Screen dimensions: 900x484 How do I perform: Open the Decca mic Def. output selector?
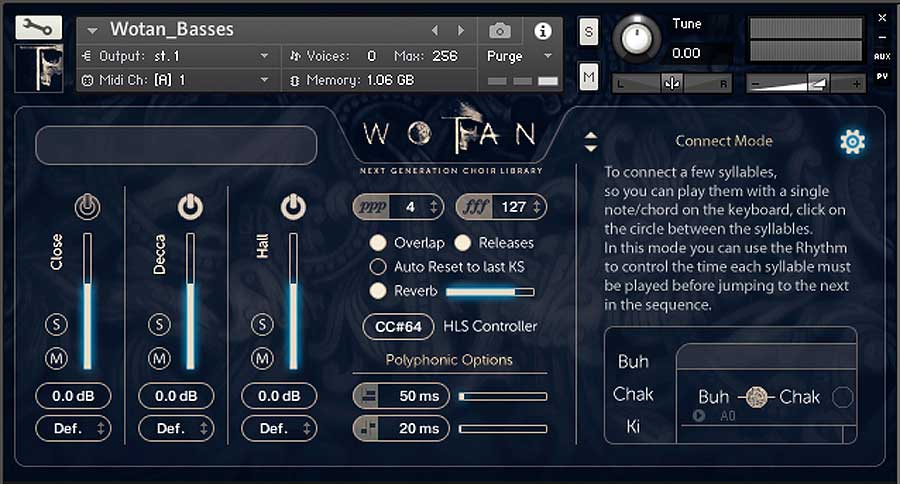[176, 428]
